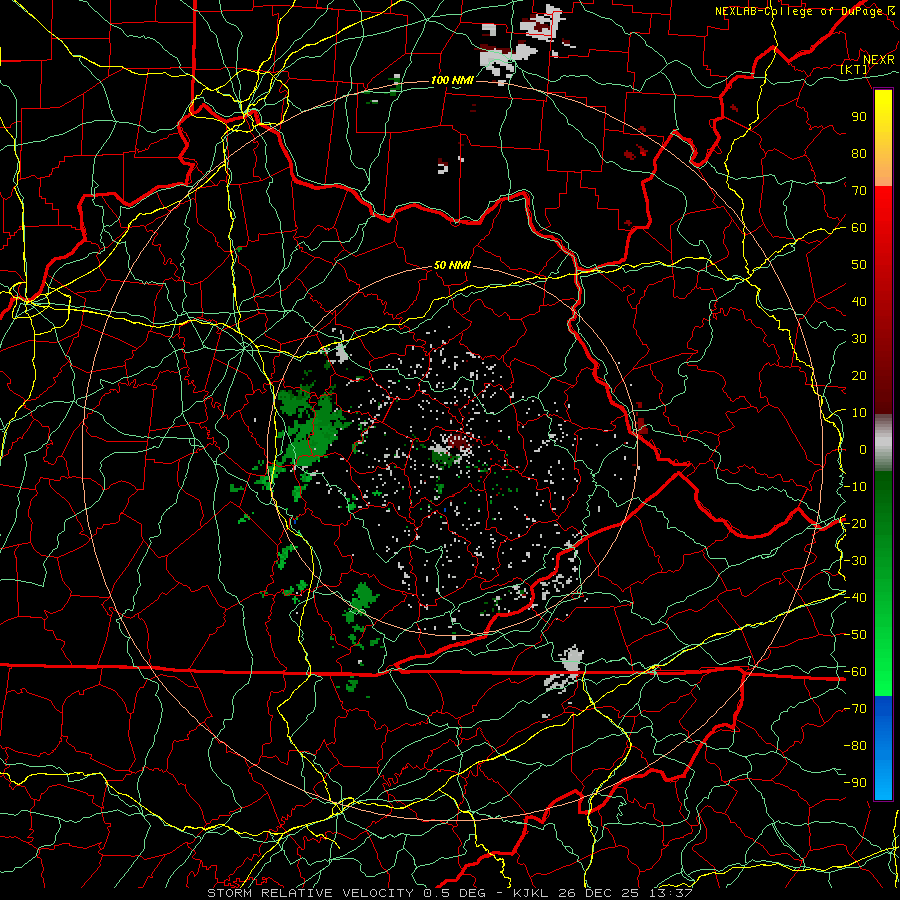This screenshot has width=900, height=900.
Task: Click the 0 value on velocity scale
Action: pos(863,449)
